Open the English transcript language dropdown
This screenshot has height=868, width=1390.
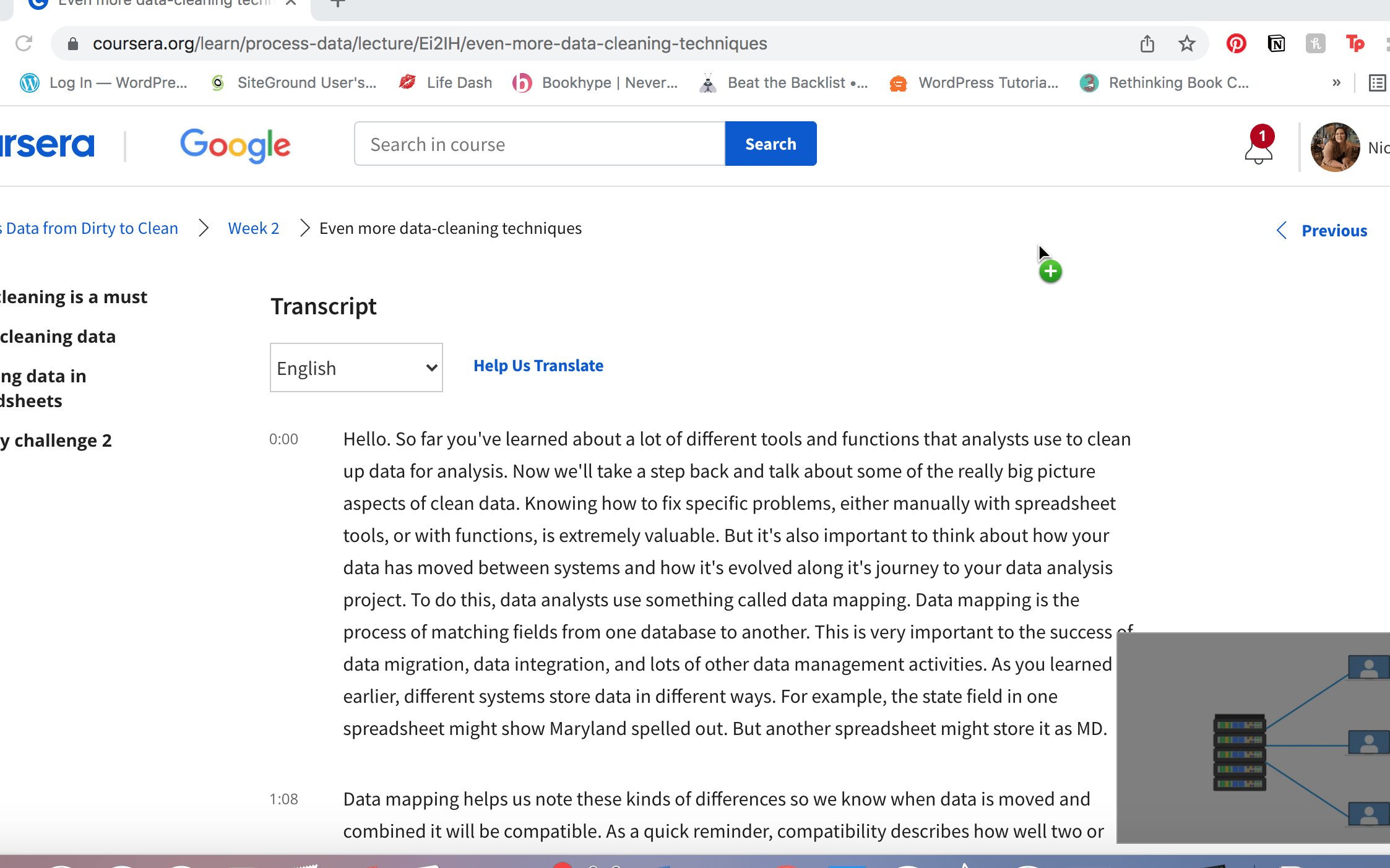pos(356,367)
